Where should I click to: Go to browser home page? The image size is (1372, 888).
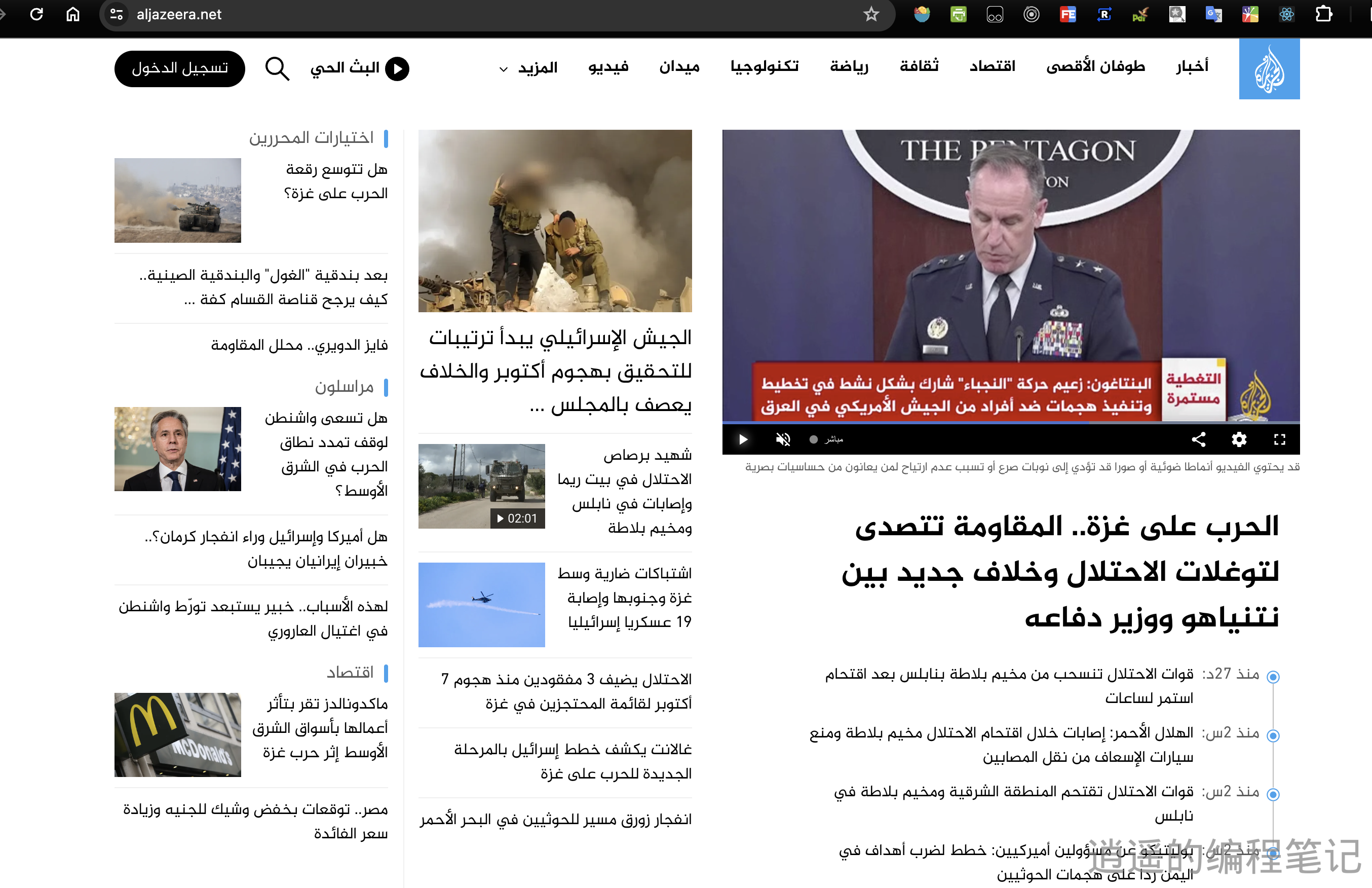pyautogui.click(x=72, y=14)
